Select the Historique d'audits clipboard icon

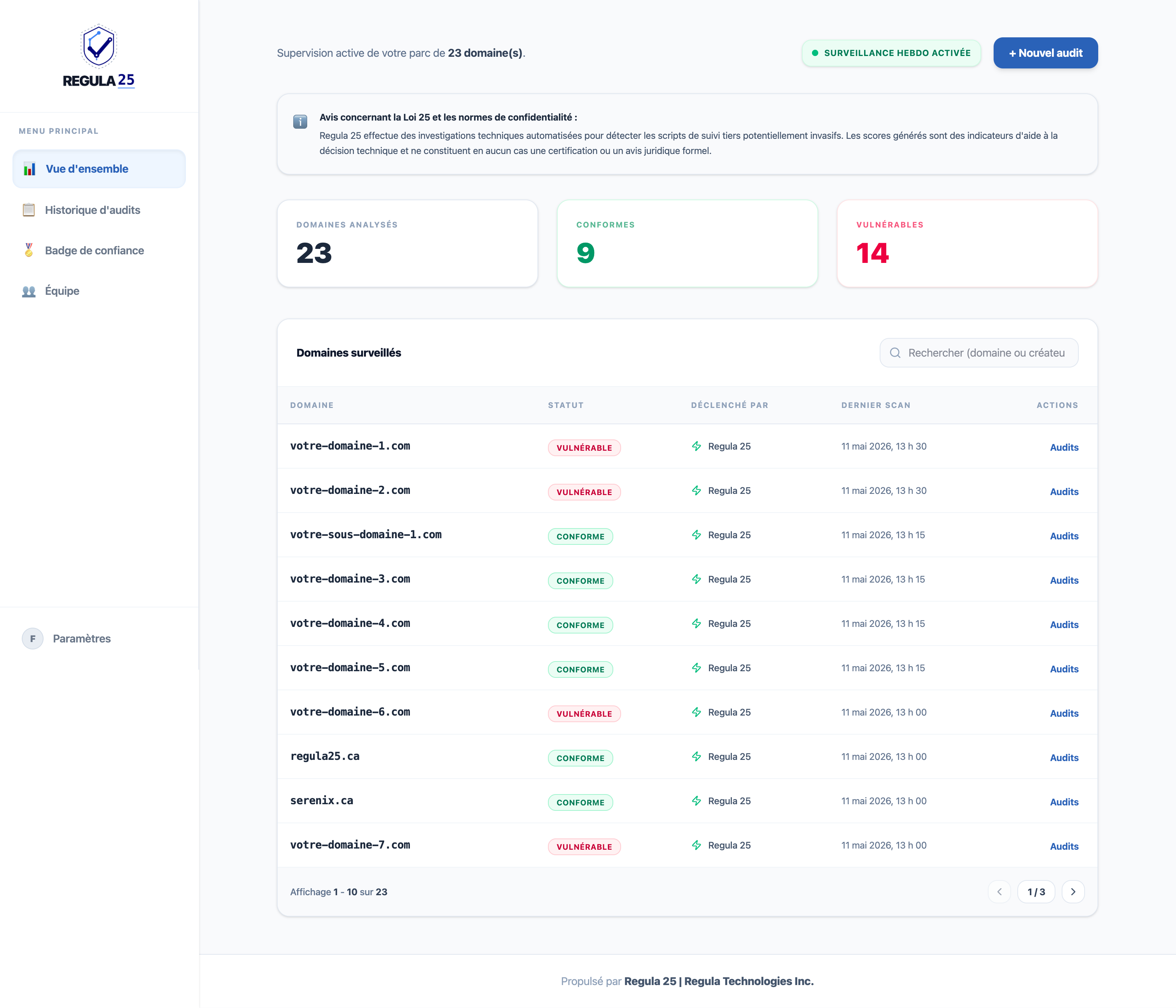[29, 210]
